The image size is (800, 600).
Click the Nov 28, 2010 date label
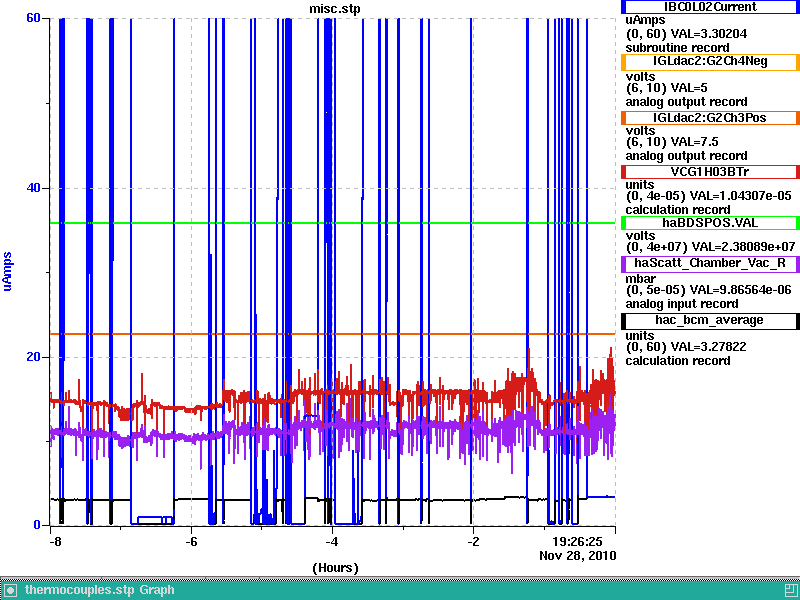click(x=578, y=556)
